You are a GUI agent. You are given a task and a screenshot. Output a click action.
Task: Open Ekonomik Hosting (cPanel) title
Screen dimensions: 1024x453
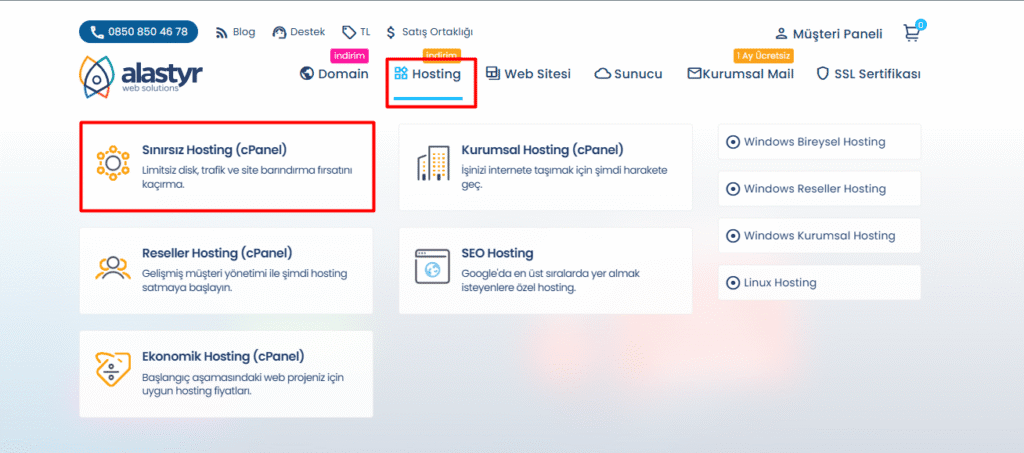(223, 356)
